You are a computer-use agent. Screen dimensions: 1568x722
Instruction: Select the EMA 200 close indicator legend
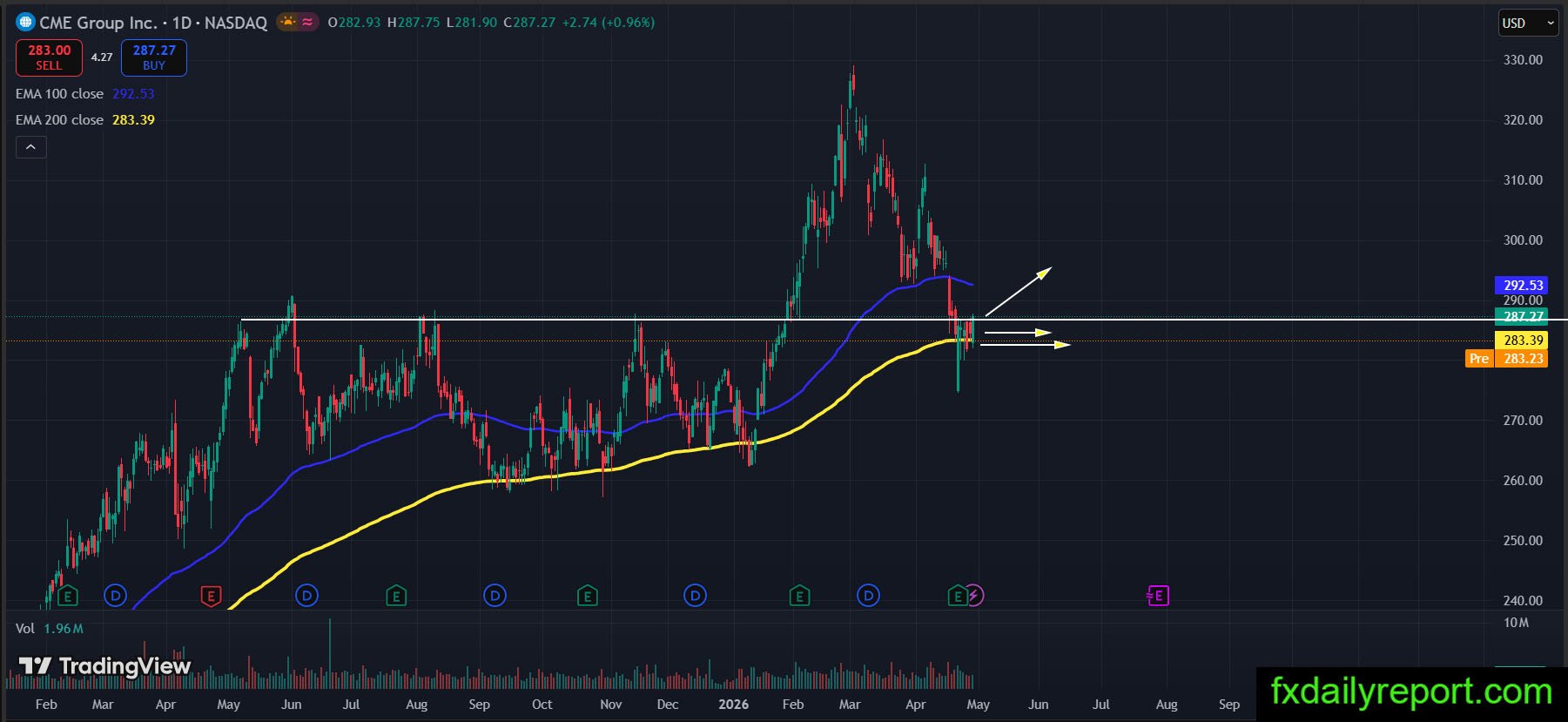(59, 120)
